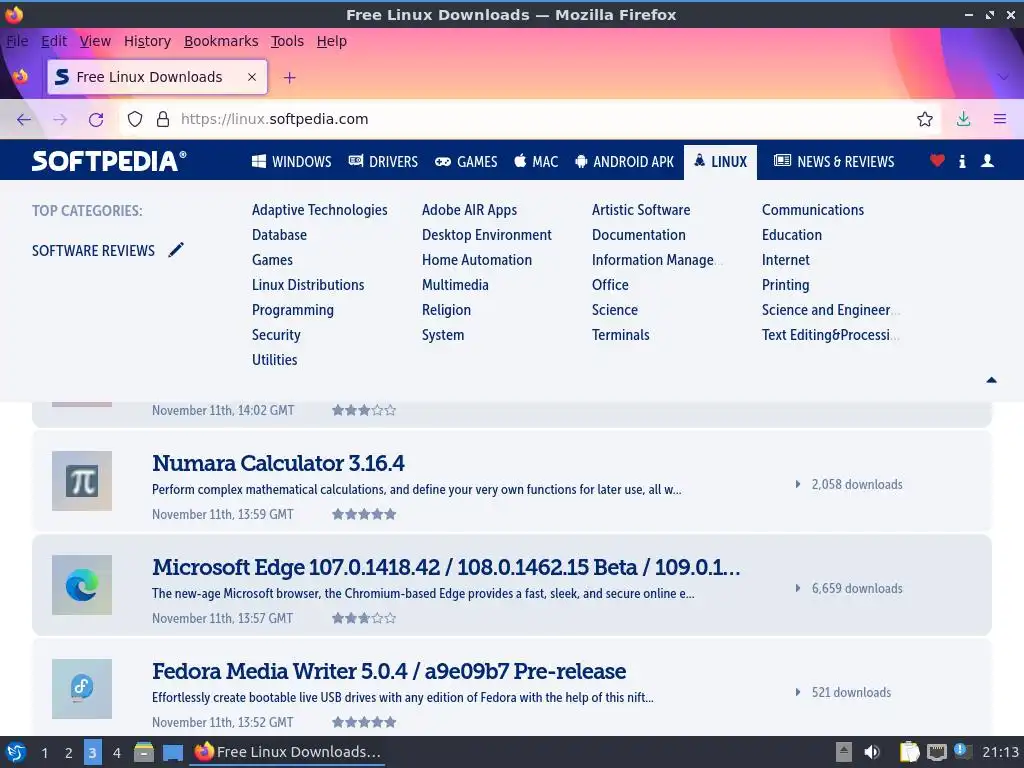Open Numara Calculator pi icon thumbnail
Image resolution: width=1024 pixels, height=768 pixels.
coord(82,481)
